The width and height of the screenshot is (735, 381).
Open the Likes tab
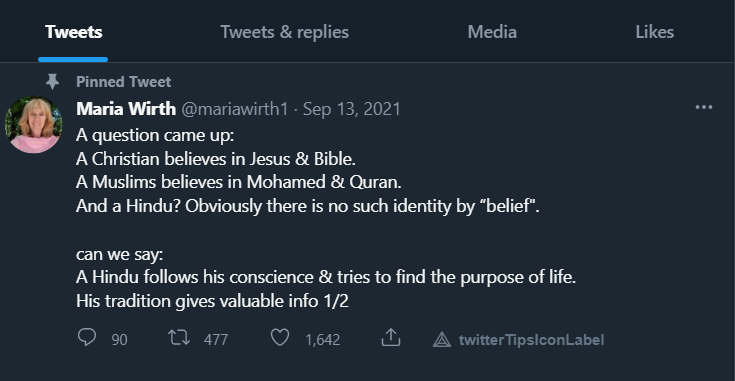[654, 32]
